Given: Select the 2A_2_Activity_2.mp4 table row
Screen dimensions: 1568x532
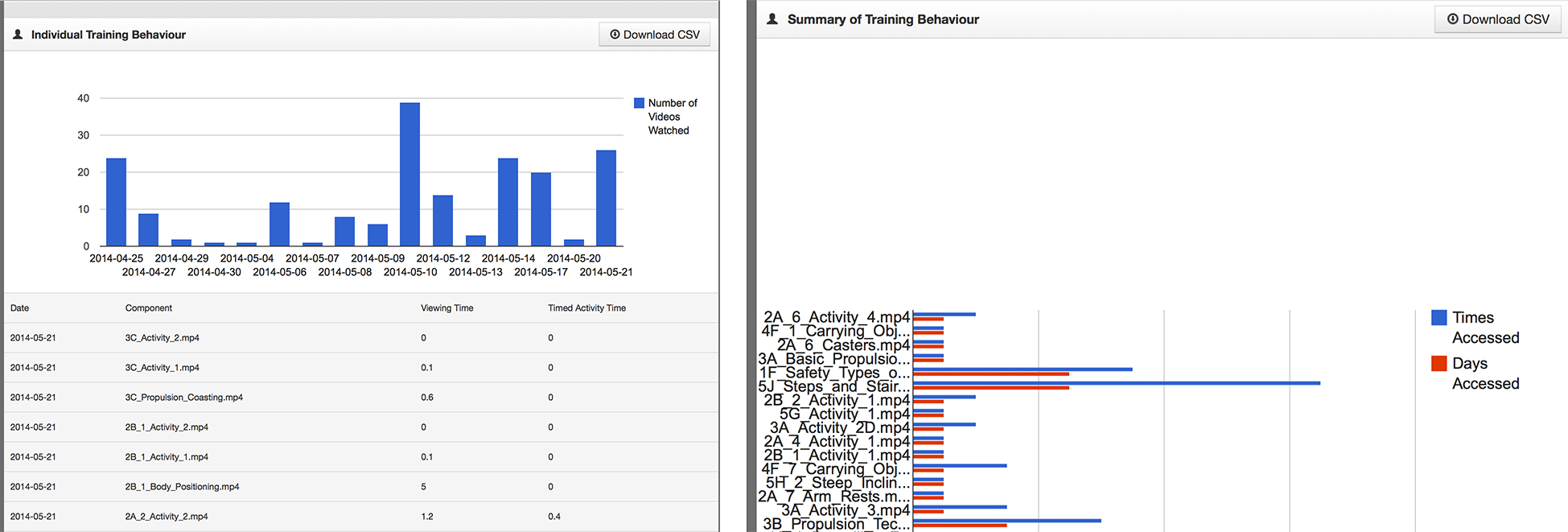Looking at the screenshot, I should [167, 517].
